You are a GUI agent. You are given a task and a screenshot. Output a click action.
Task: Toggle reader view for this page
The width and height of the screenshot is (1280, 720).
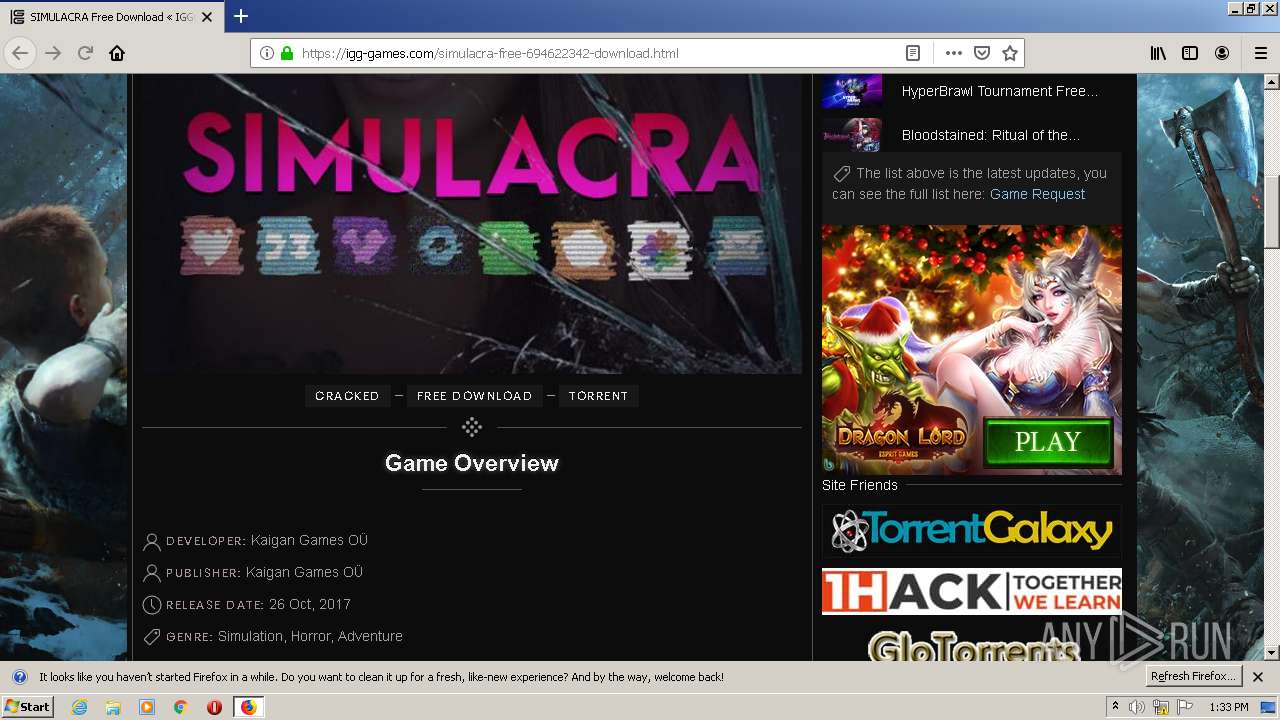coord(913,53)
